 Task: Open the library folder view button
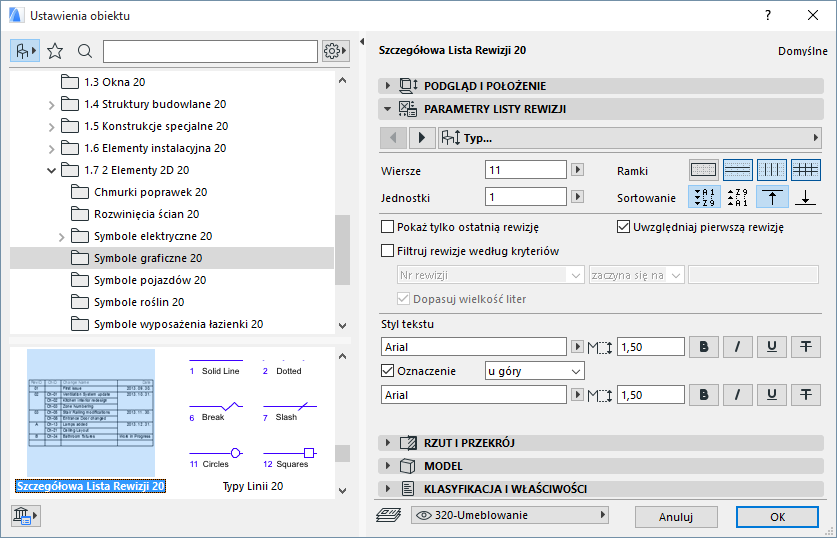pyautogui.click(x=25, y=51)
